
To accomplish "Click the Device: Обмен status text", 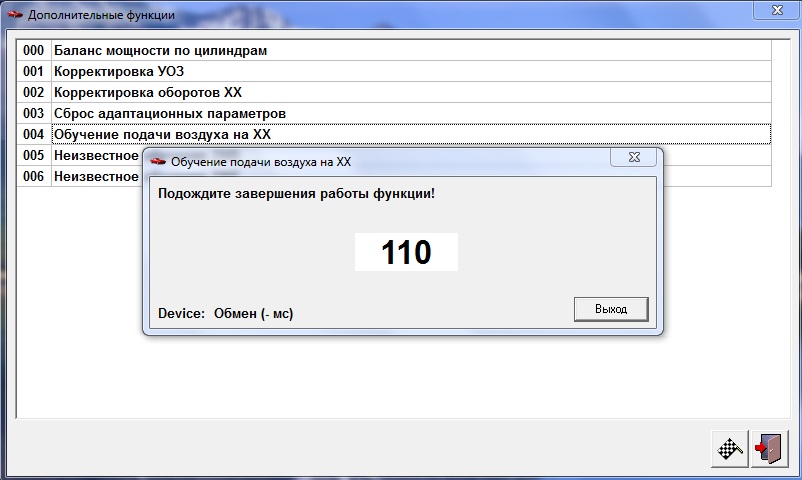I will (225, 314).
